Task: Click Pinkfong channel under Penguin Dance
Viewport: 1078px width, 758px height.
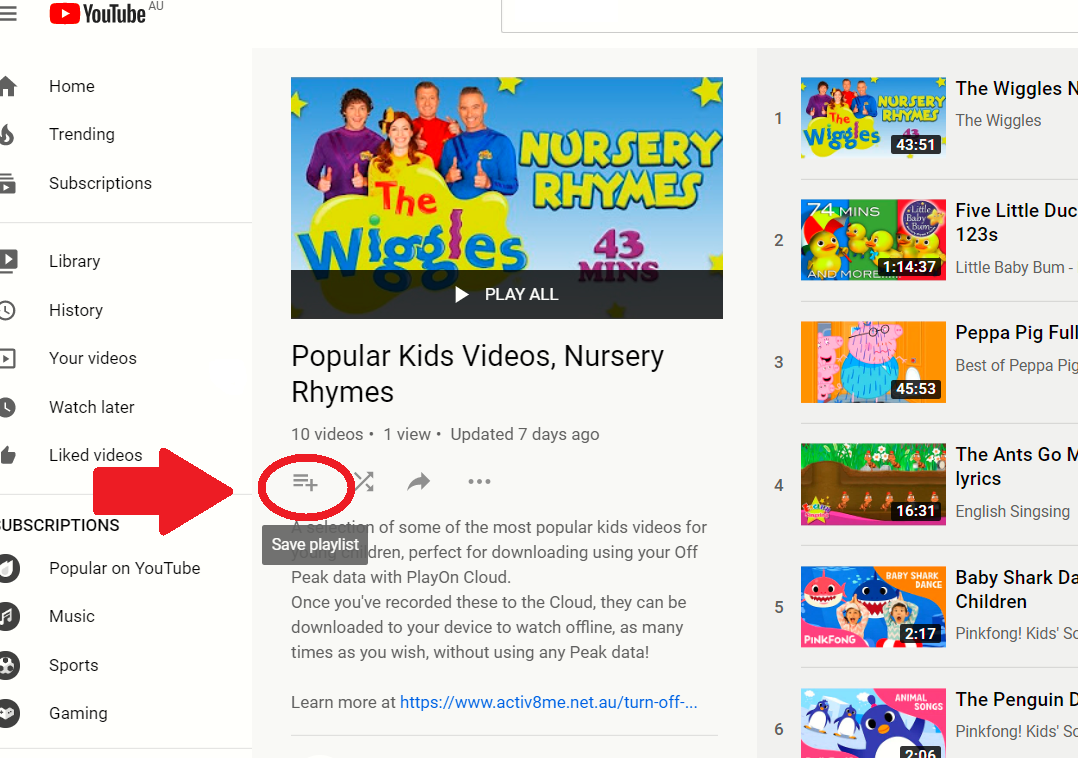Action: coord(1016,731)
